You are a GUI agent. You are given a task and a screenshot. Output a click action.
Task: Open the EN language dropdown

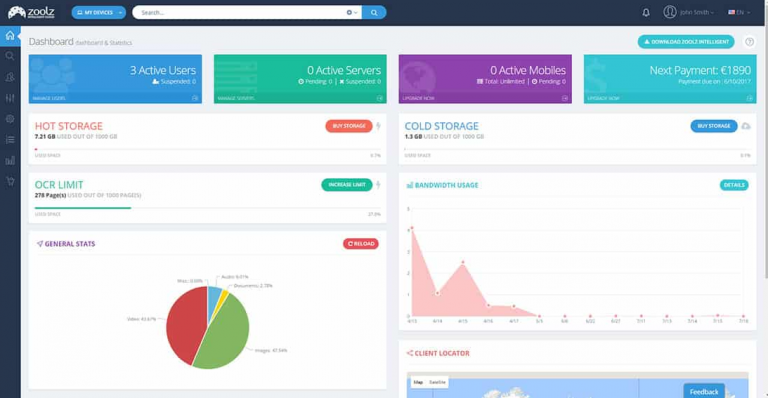point(739,12)
